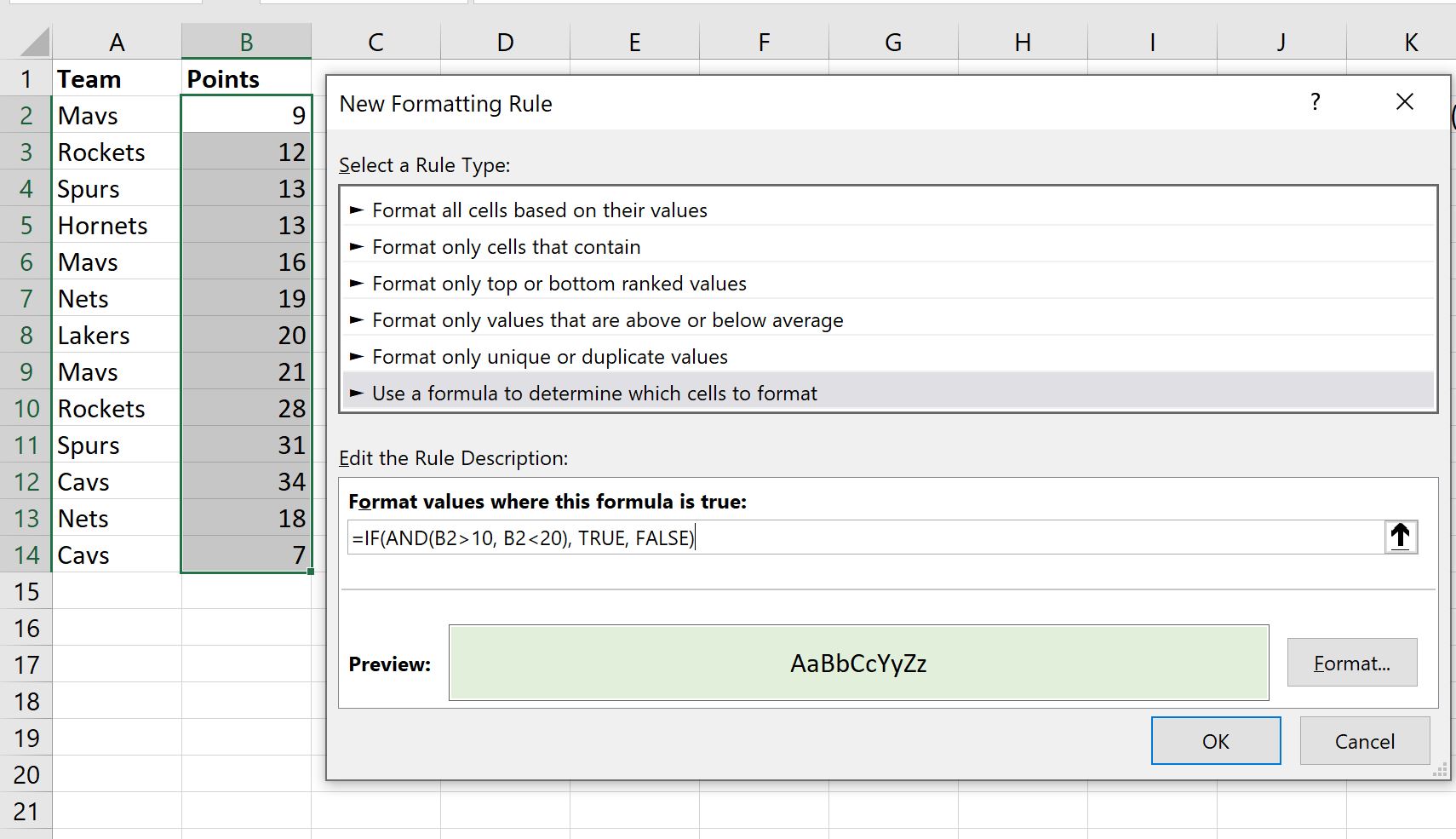Select column A header
This screenshot has height=839, width=1456.
(117, 42)
